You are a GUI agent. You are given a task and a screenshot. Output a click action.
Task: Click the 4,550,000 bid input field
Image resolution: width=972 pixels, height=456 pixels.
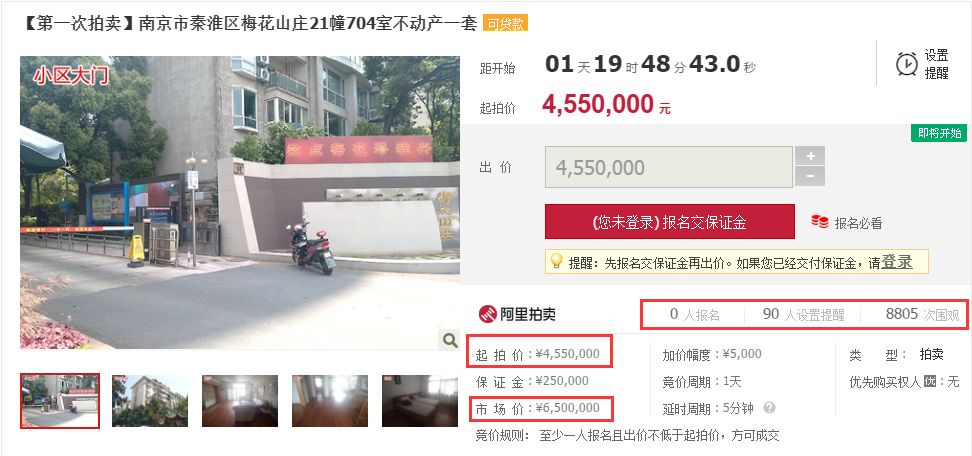coord(669,167)
